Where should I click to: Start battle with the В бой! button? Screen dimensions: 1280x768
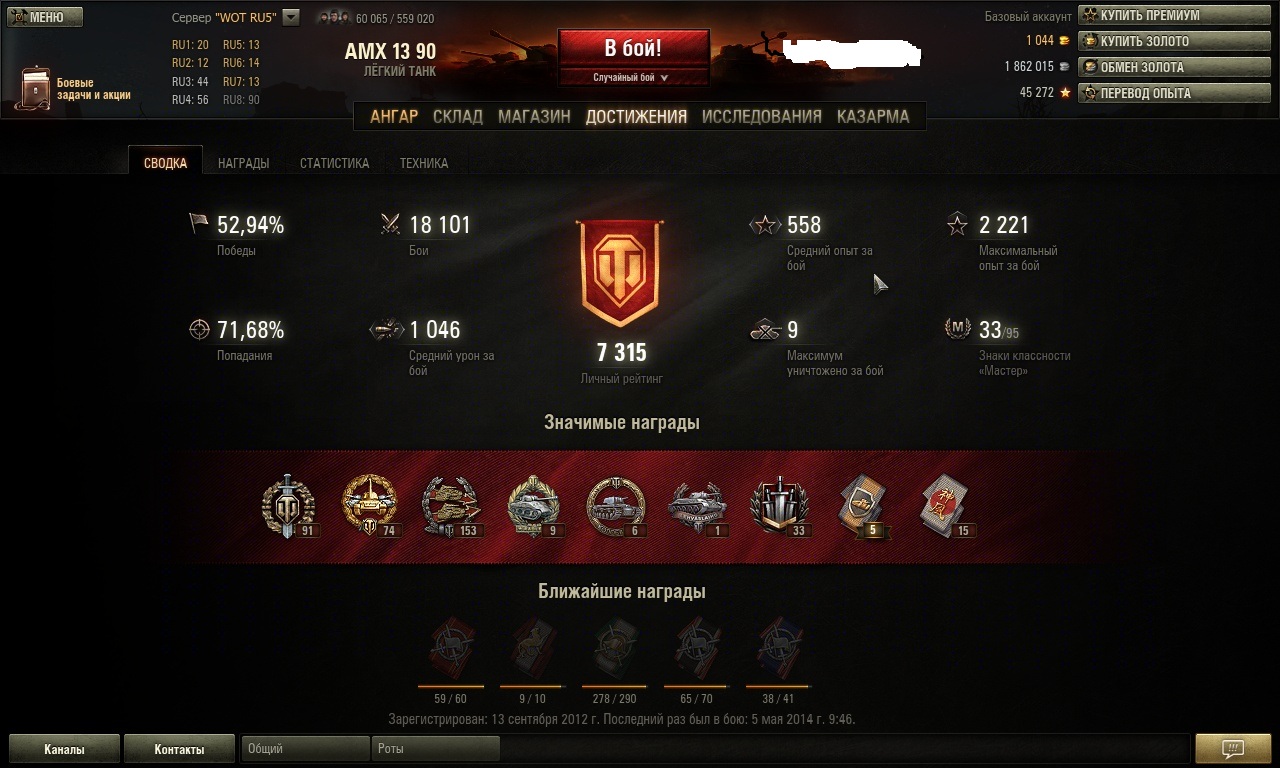[633, 48]
